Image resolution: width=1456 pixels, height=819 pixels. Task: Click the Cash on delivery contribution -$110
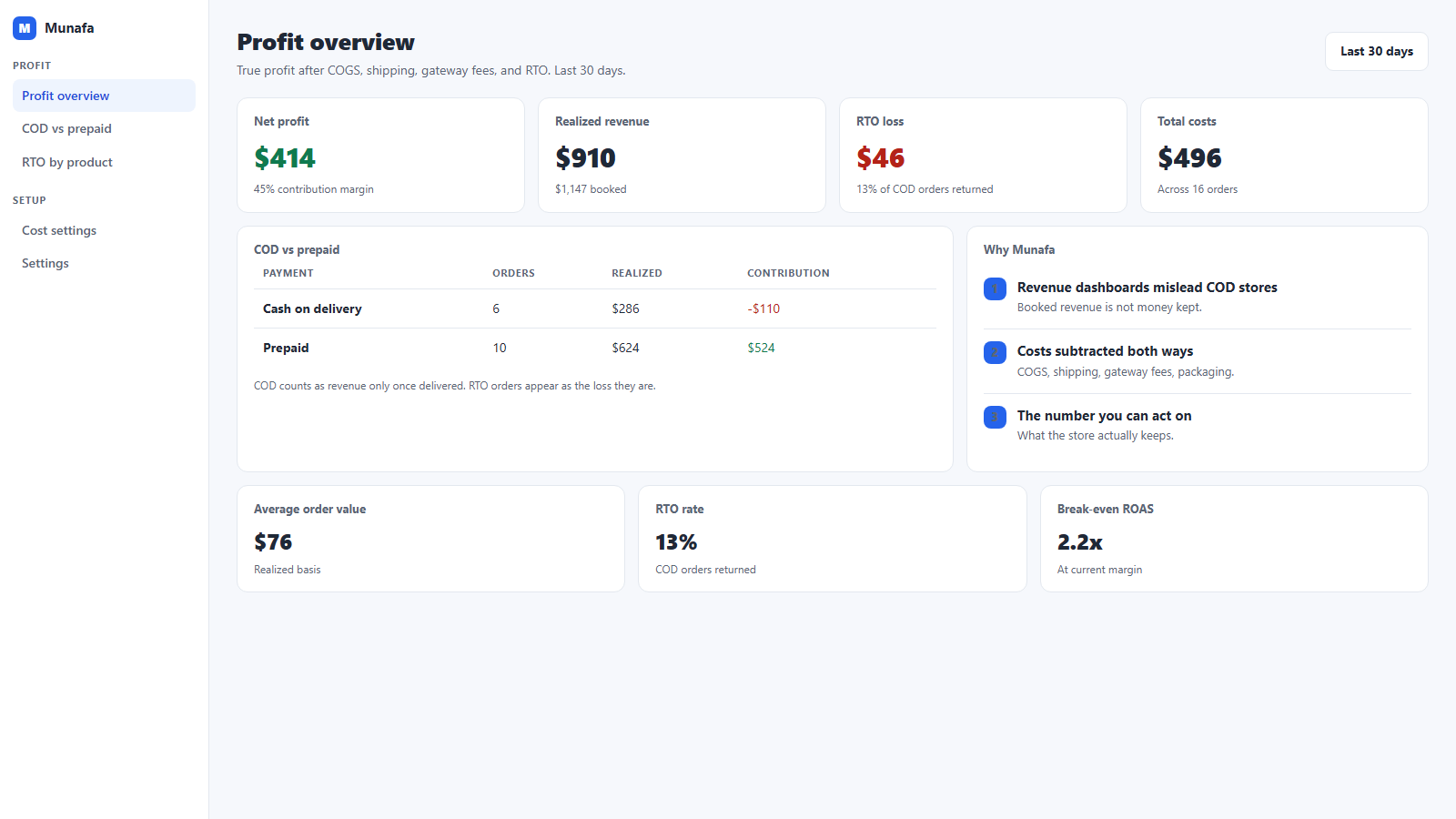click(x=763, y=308)
